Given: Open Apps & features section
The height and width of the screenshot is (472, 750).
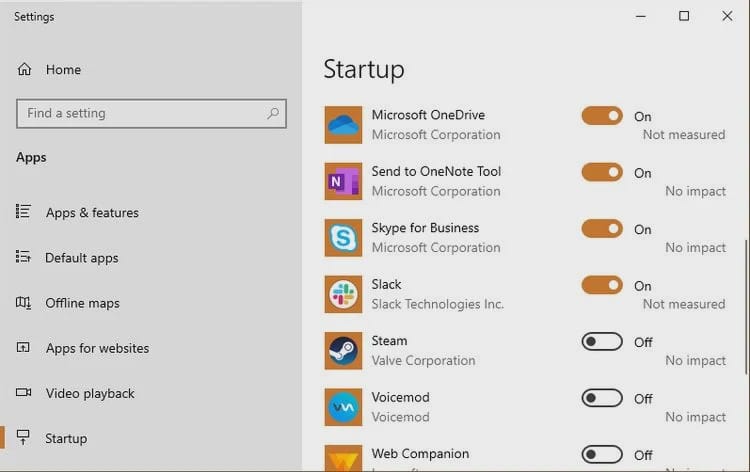Looking at the screenshot, I should click(92, 213).
